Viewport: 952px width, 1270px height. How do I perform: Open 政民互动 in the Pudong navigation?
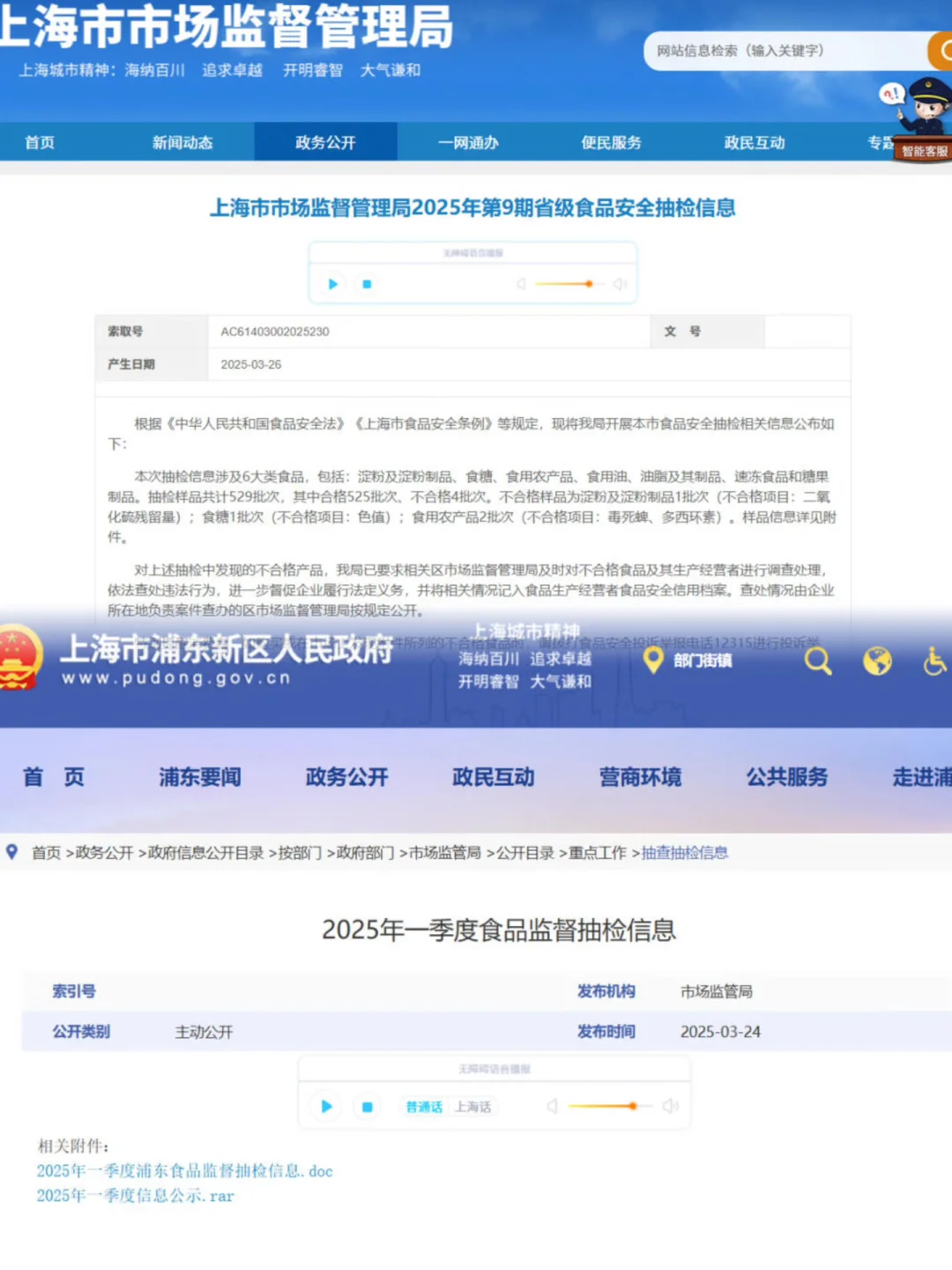tap(494, 777)
